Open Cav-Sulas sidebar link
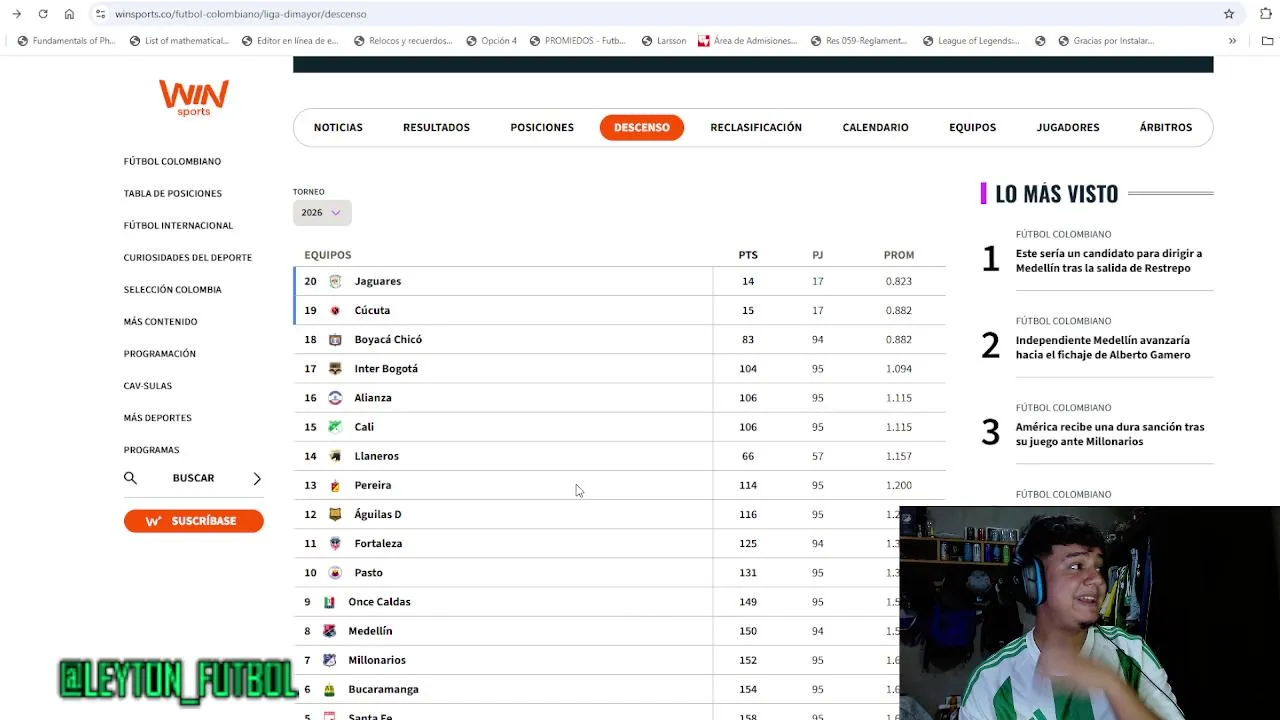The width and height of the screenshot is (1280, 720). [x=148, y=385]
